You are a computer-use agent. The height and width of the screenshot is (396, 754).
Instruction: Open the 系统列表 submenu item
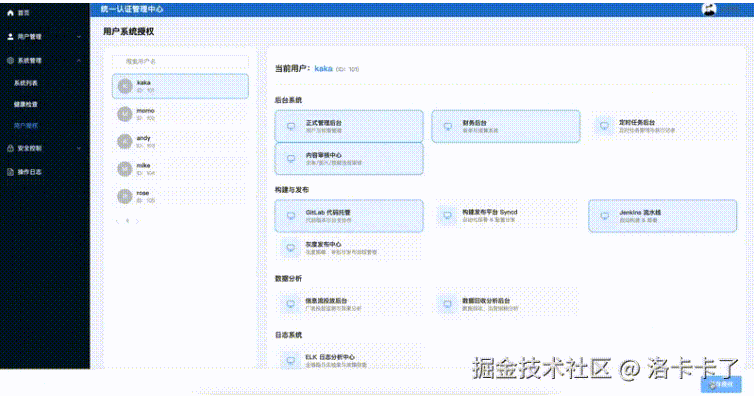coord(25,83)
